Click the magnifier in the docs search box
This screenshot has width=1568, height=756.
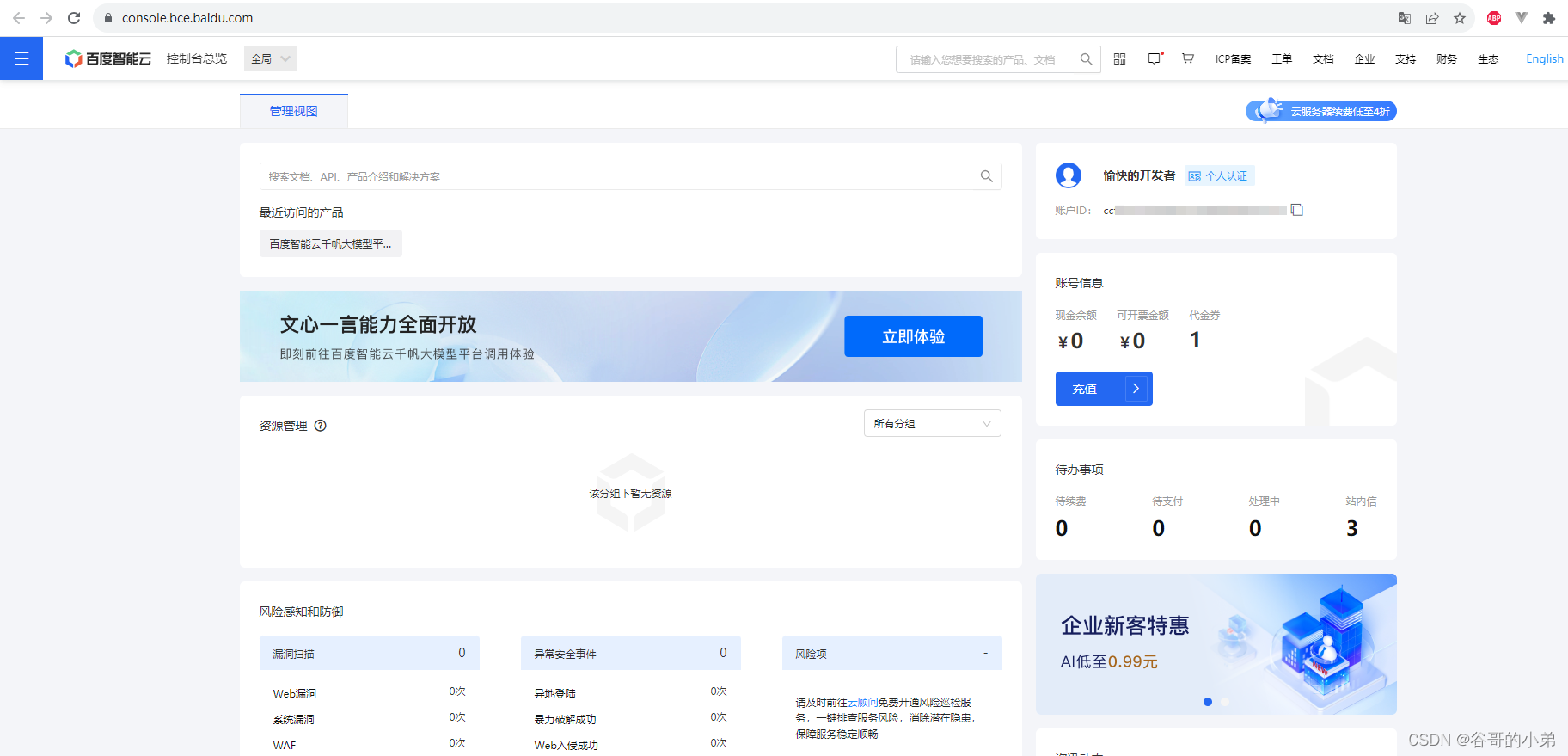987,176
